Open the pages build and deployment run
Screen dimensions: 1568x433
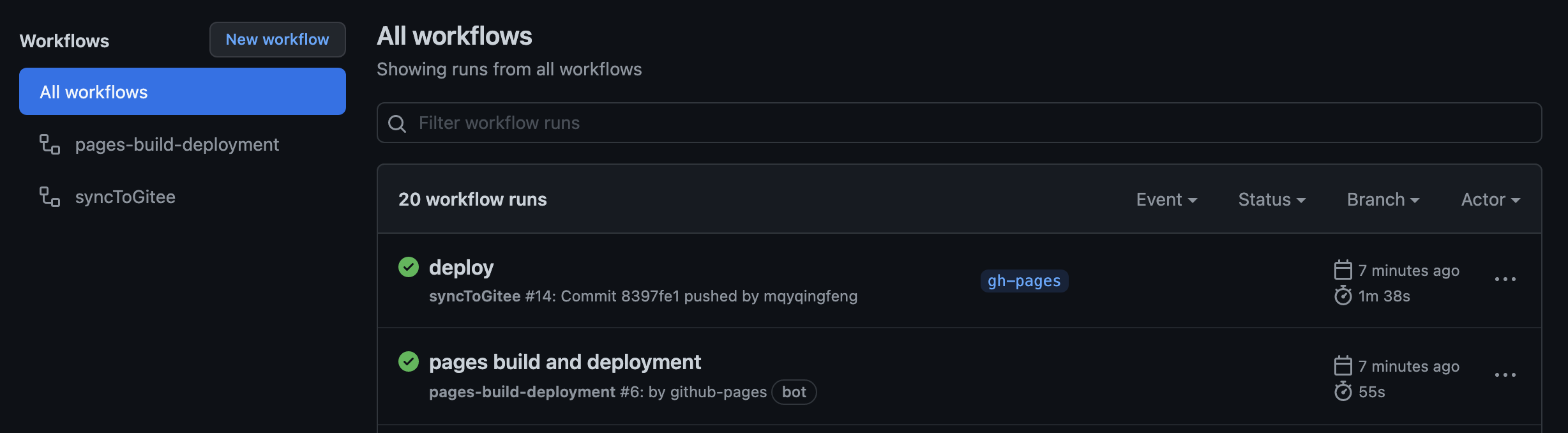pyautogui.click(x=565, y=361)
